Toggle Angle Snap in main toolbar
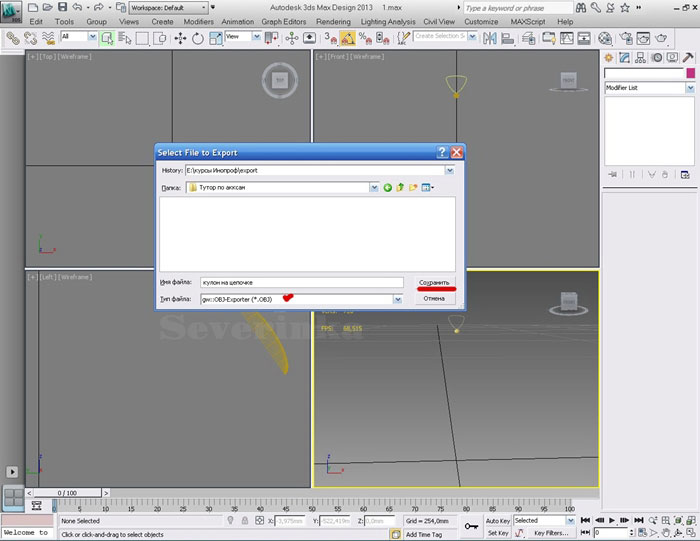This screenshot has height=541, width=700. click(x=346, y=38)
